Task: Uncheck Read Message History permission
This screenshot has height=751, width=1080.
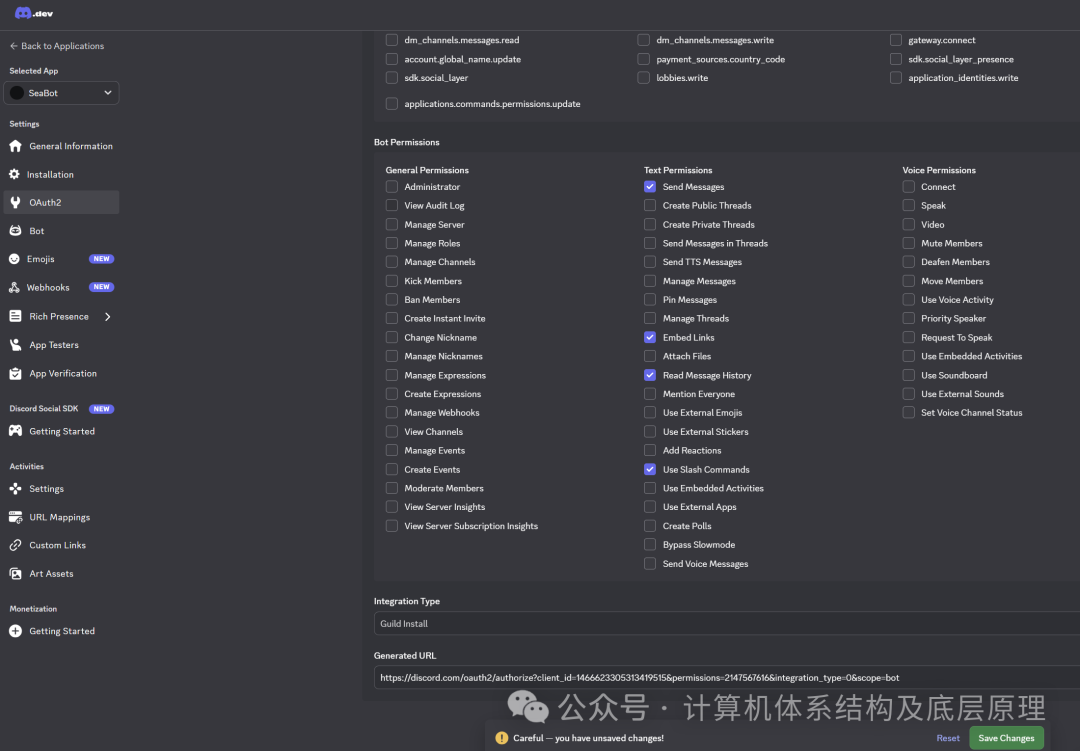Action: coord(650,376)
